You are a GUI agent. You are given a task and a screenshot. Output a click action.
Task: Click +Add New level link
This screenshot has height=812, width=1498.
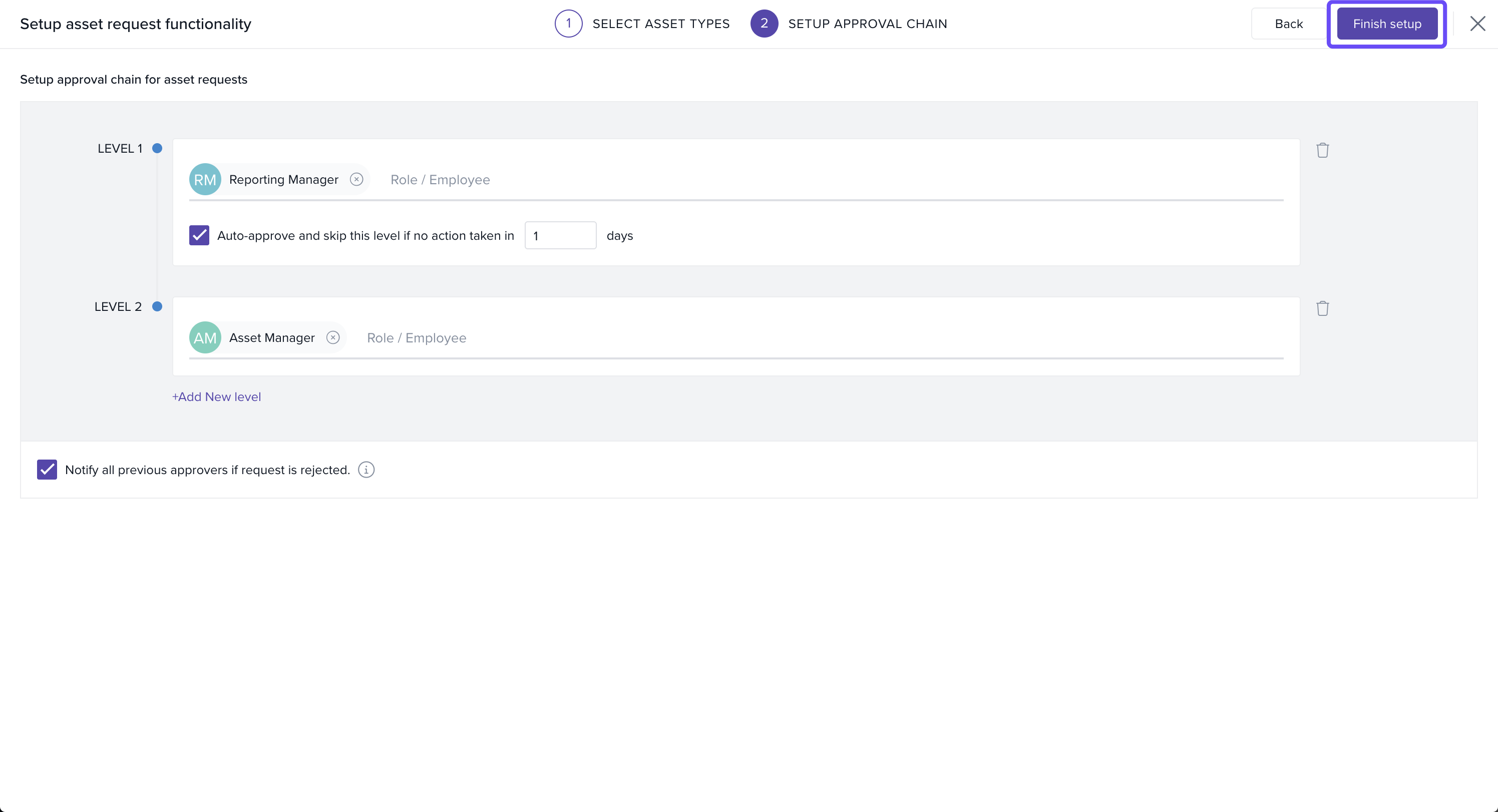pyautogui.click(x=216, y=396)
